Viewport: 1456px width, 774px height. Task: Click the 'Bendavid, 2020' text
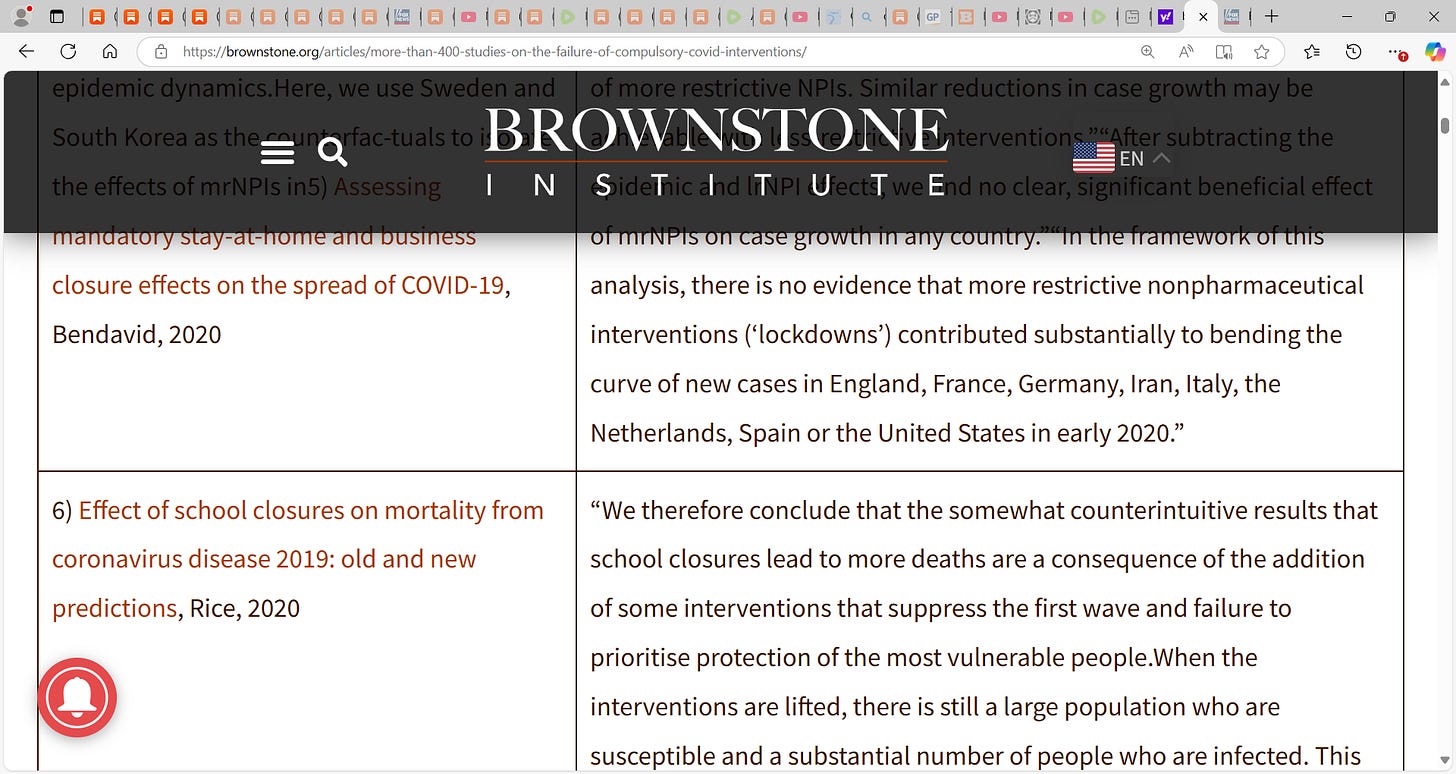point(137,334)
